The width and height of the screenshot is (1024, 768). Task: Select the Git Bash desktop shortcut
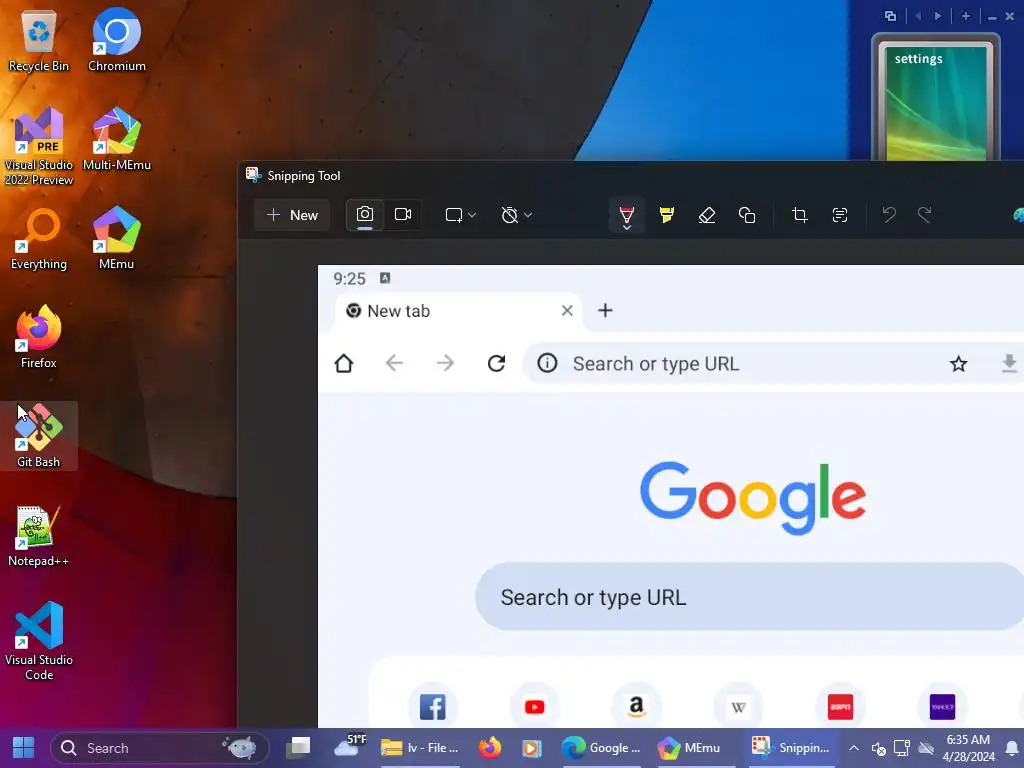tap(39, 436)
